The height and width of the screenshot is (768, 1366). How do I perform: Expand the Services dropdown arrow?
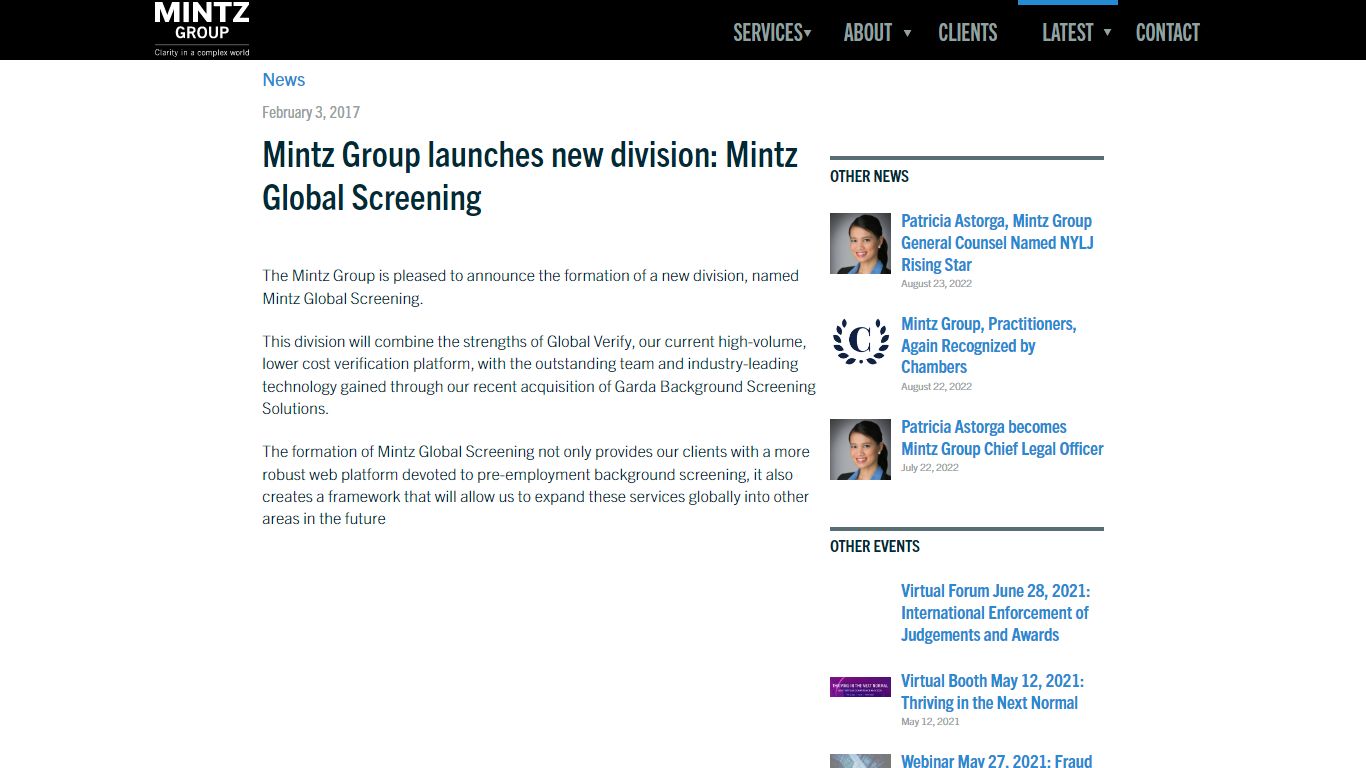tap(808, 33)
